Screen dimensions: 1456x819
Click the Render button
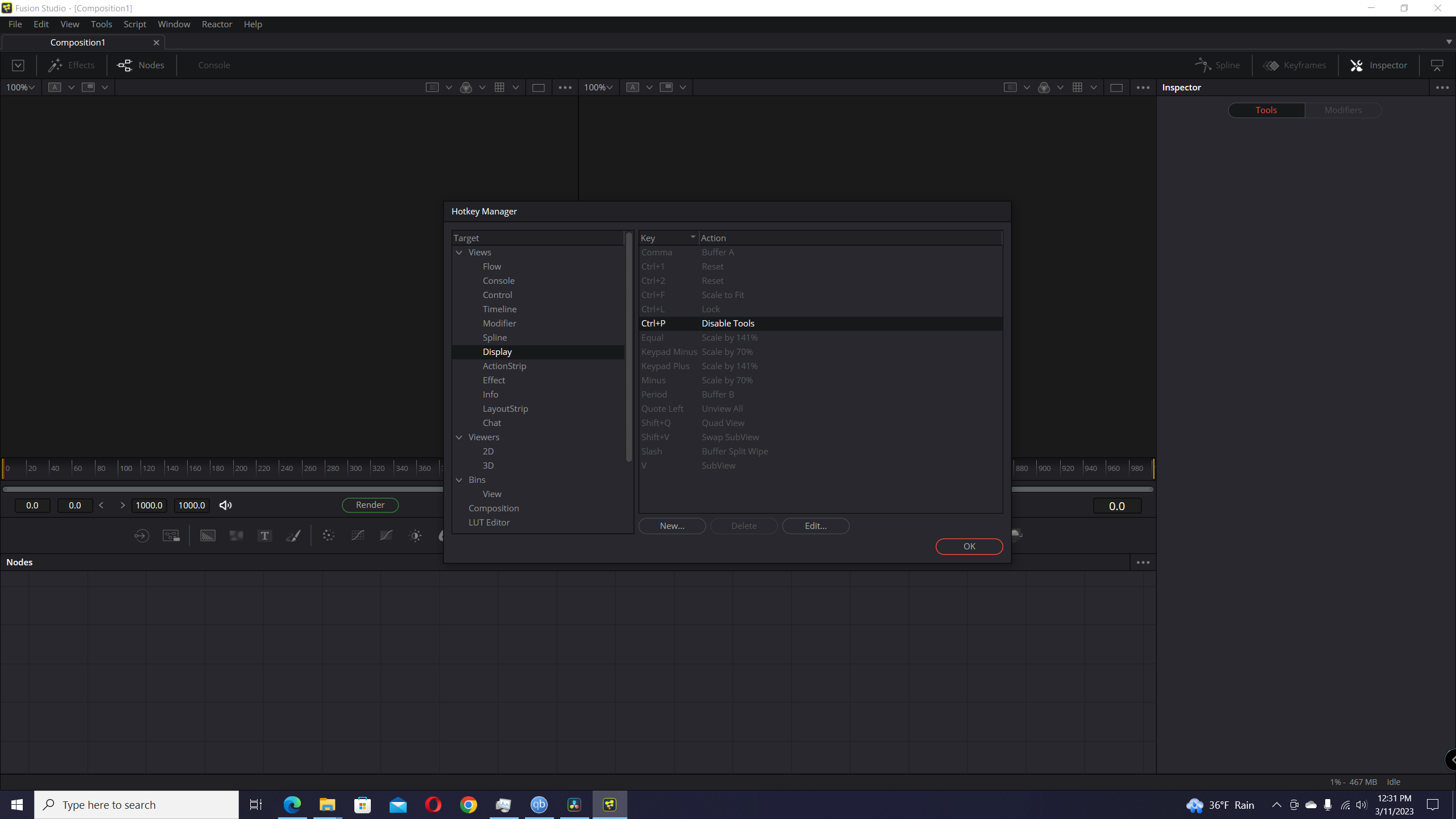tap(370, 504)
